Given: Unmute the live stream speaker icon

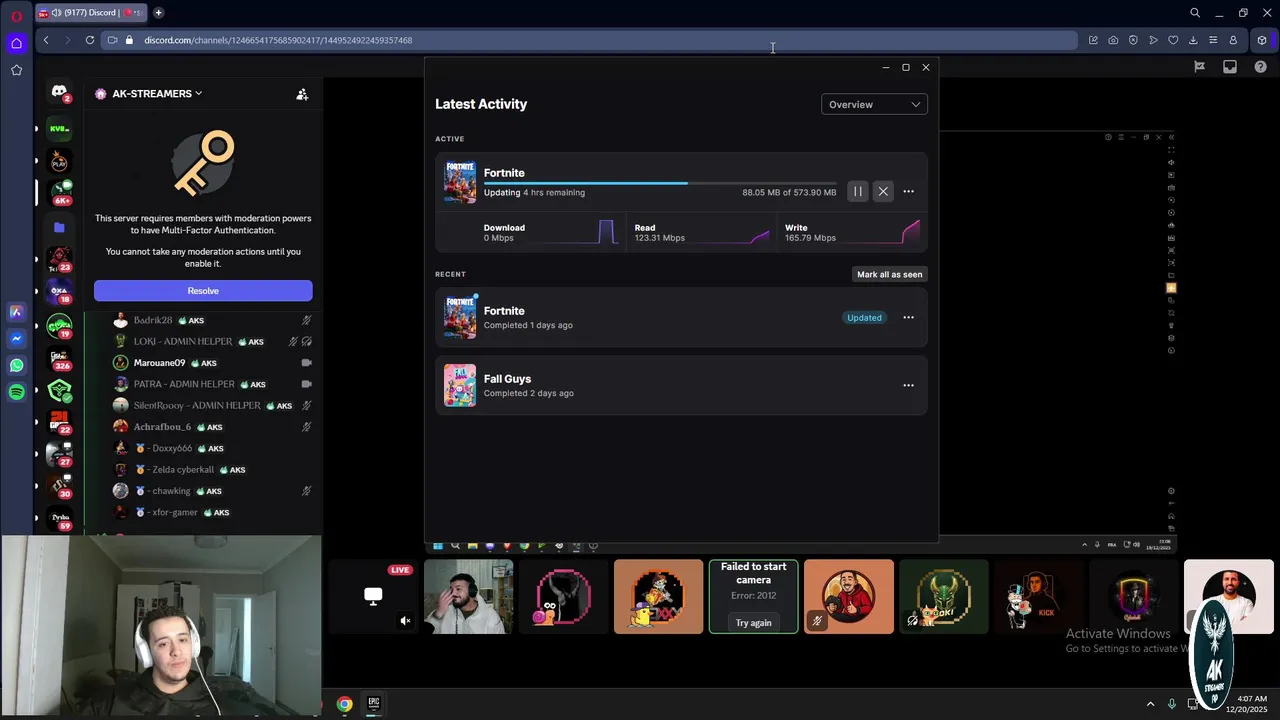Looking at the screenshot, I should (405, 621).
